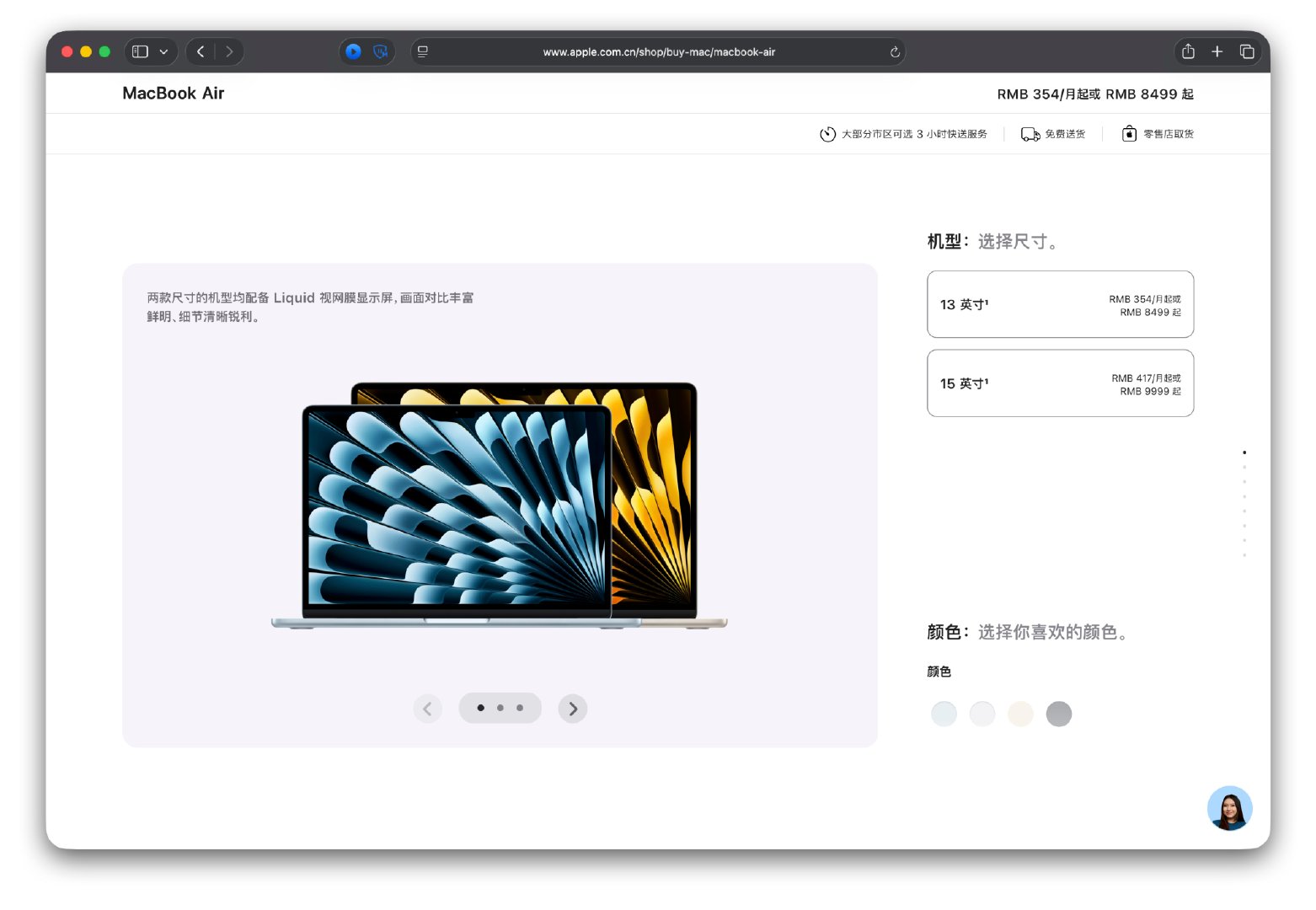This screenshot has height=910, width=1316.
Task: Click the heading "机型: 选择尺寸。"
Action: [992, 242]
